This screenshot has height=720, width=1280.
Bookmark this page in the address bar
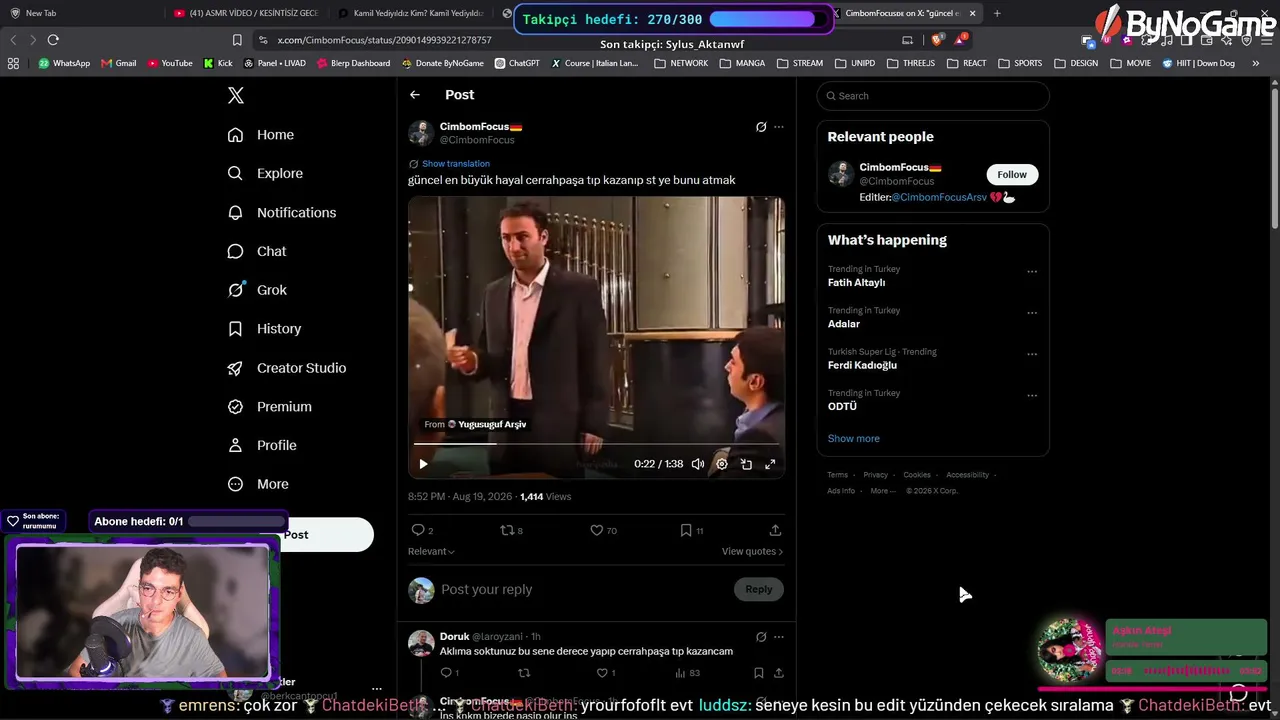pos(237,40)
